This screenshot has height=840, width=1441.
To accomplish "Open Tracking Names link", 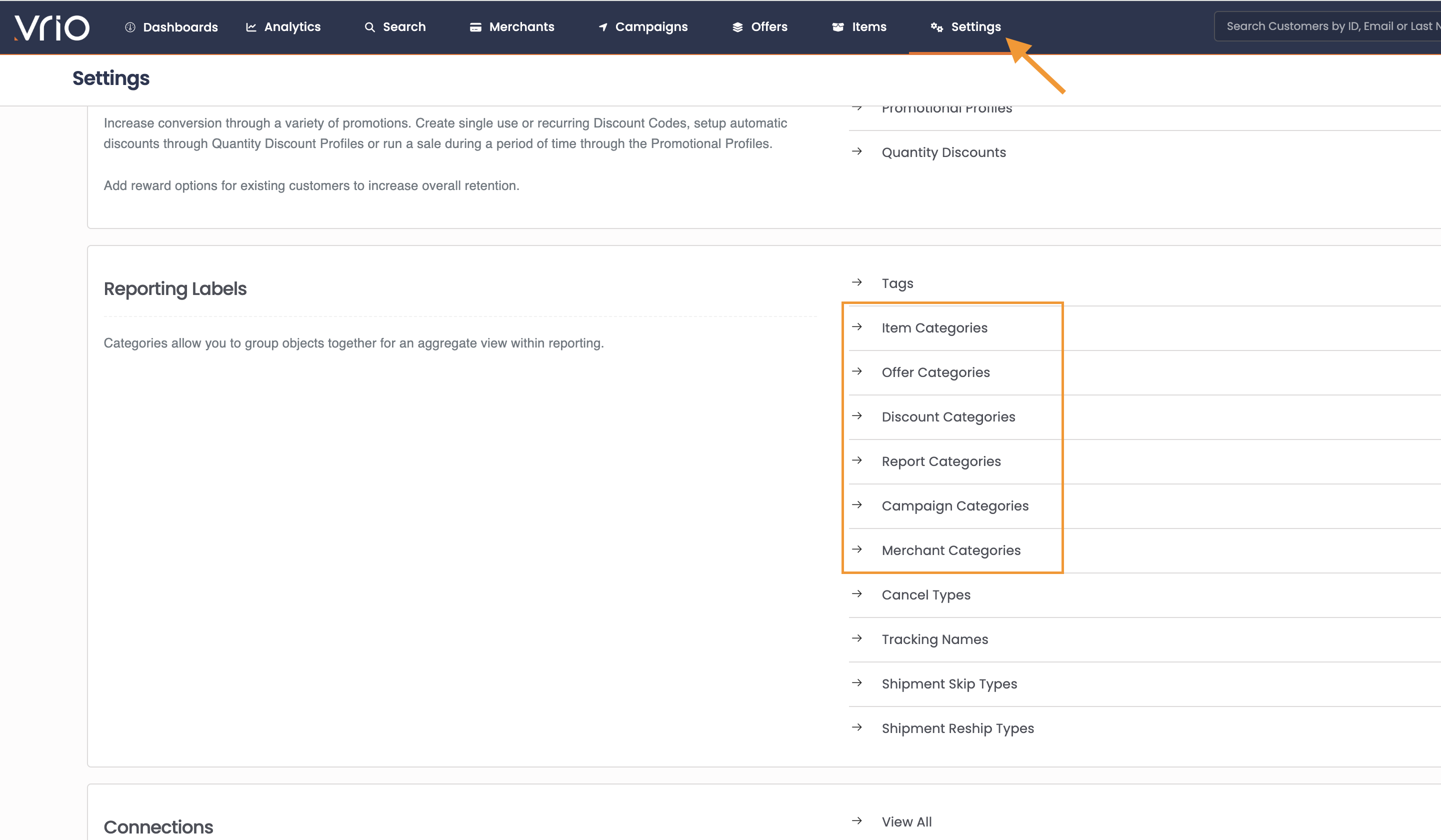I will [934, 640].
